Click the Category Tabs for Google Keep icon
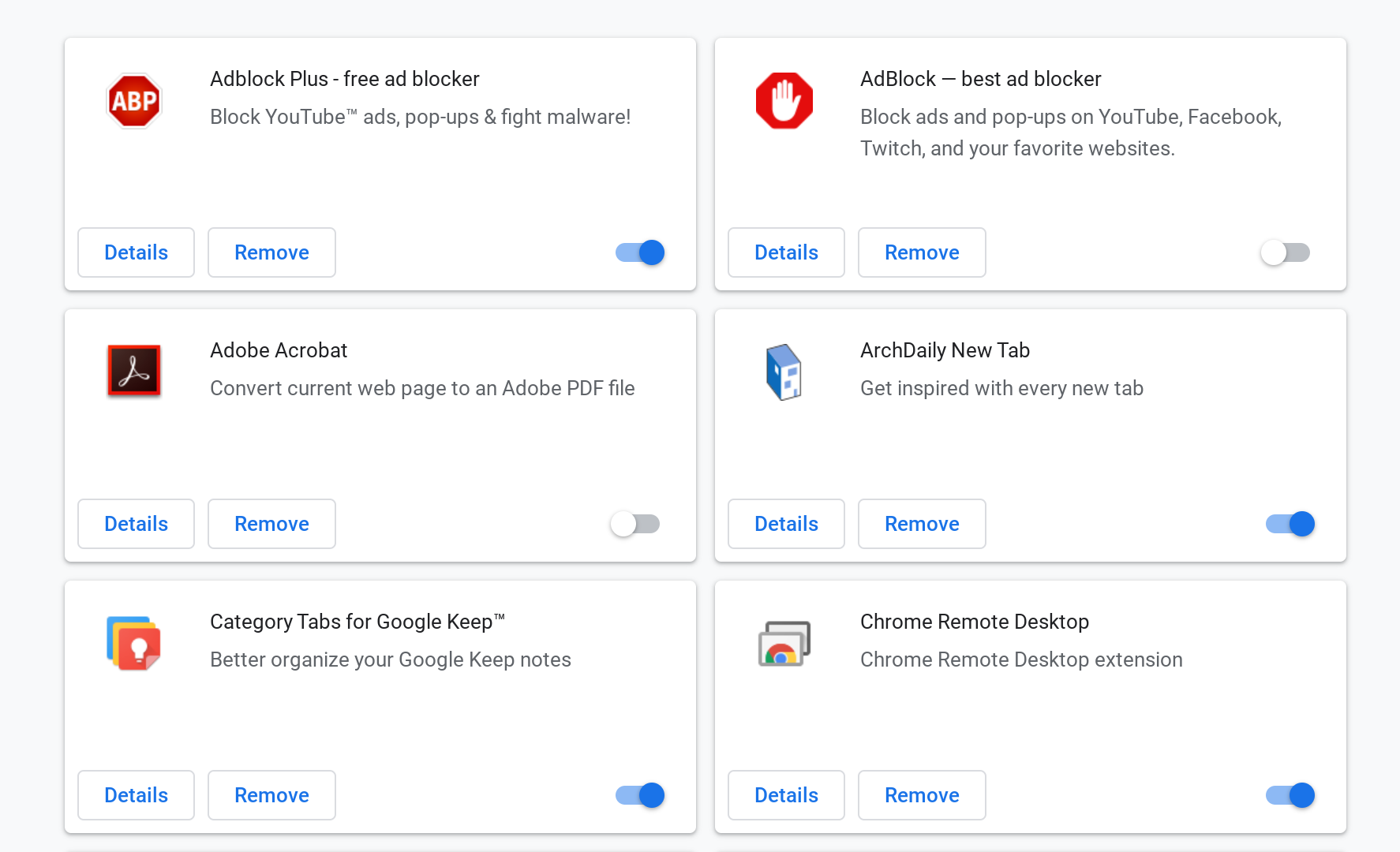This screenshot has width=1400, height=852. click(134, 642)
